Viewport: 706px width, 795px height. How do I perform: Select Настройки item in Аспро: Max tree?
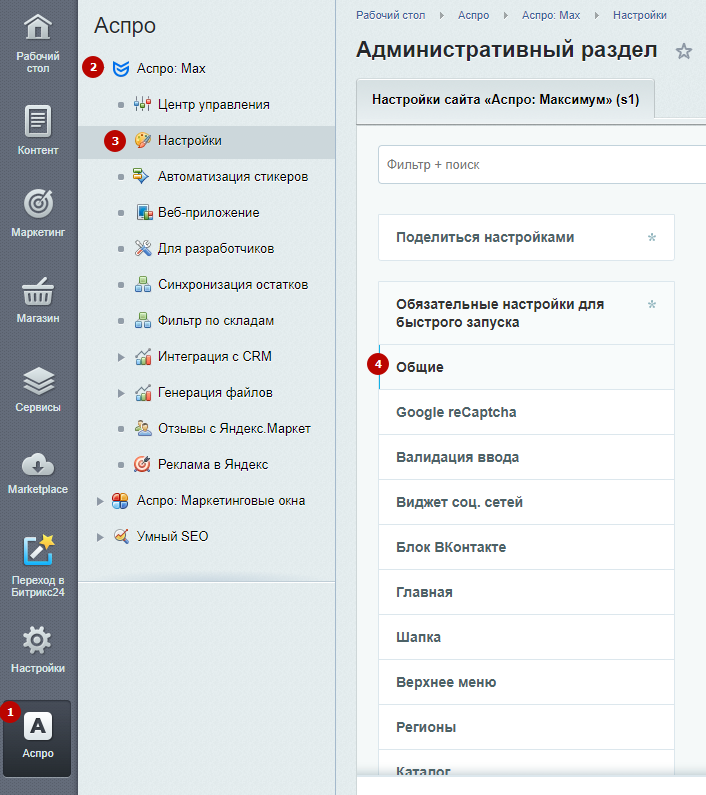(x=190, y=140)
